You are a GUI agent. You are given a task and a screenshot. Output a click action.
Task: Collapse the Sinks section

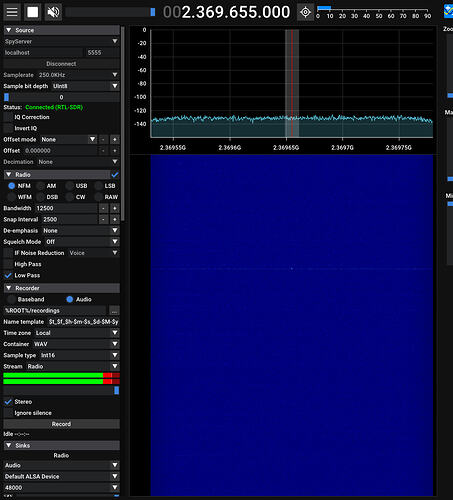(x=61, y=445)
